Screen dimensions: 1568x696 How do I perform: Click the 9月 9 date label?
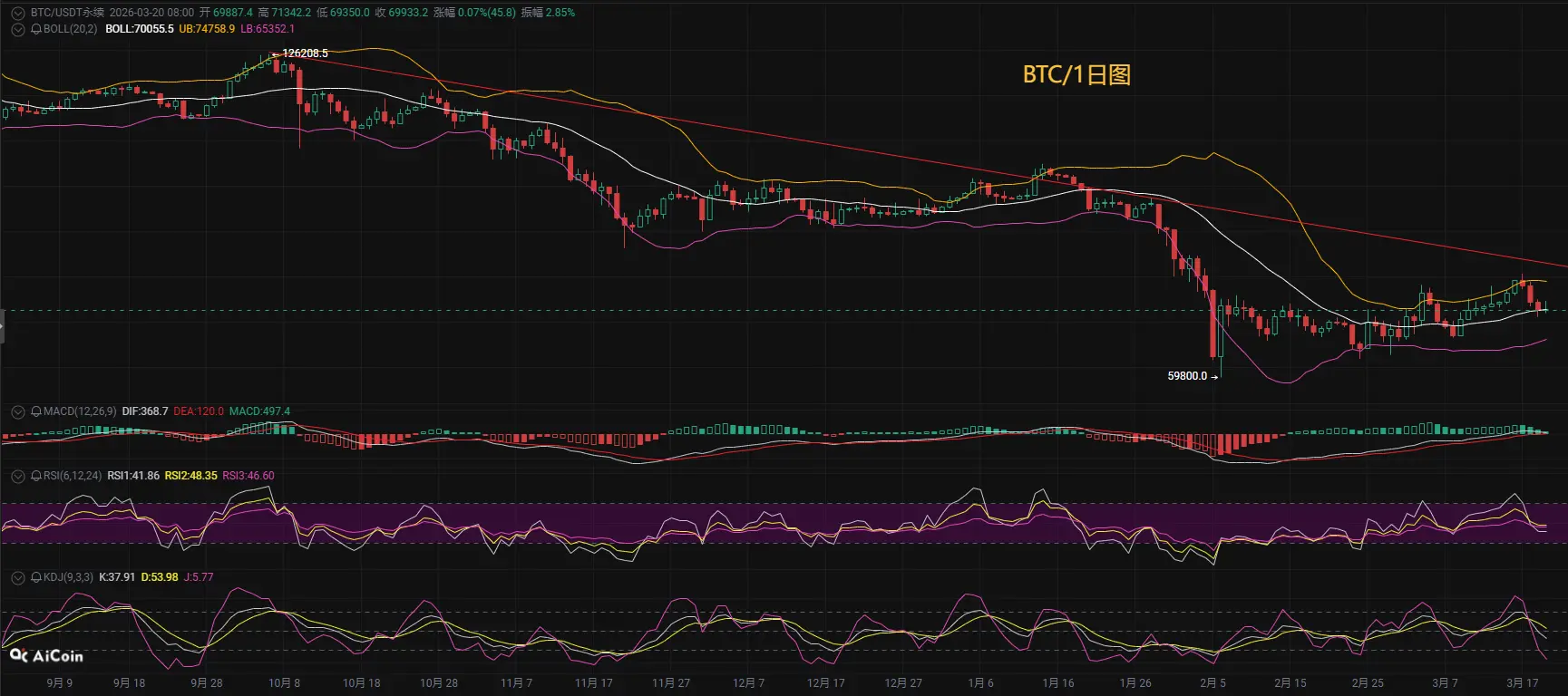click(60, 683)
